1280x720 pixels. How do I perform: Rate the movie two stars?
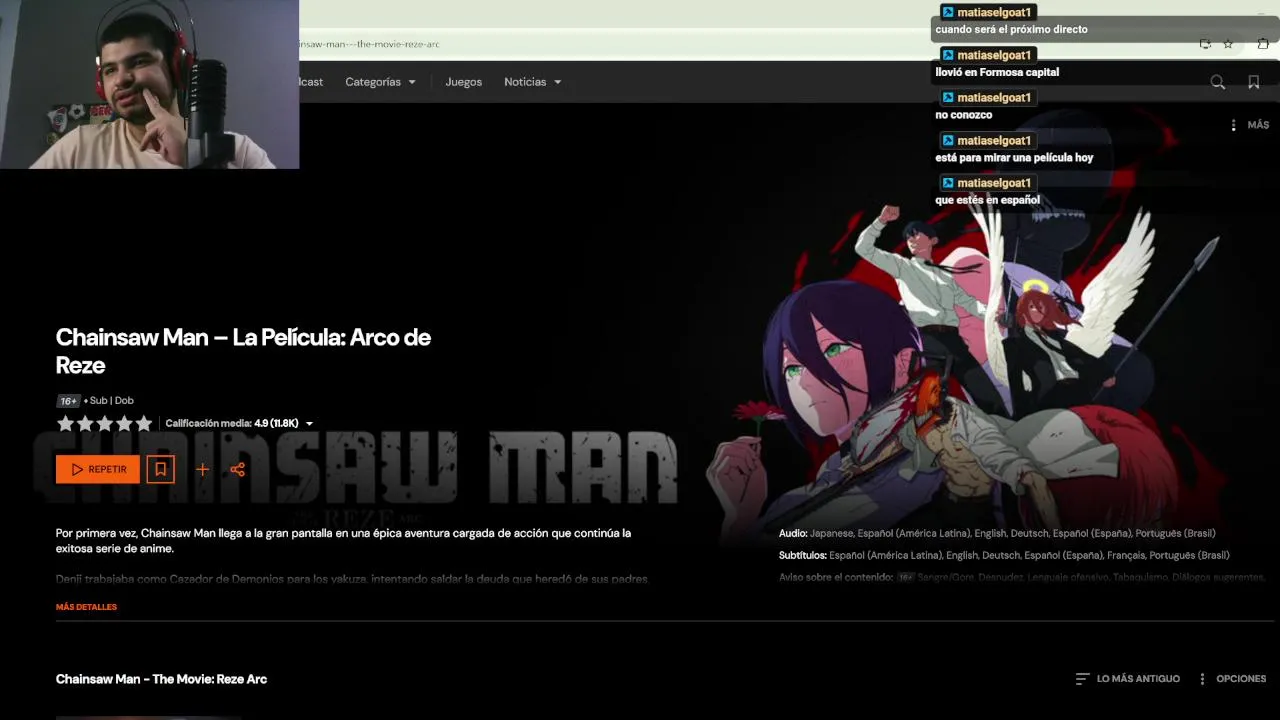[x=85, y=423]
